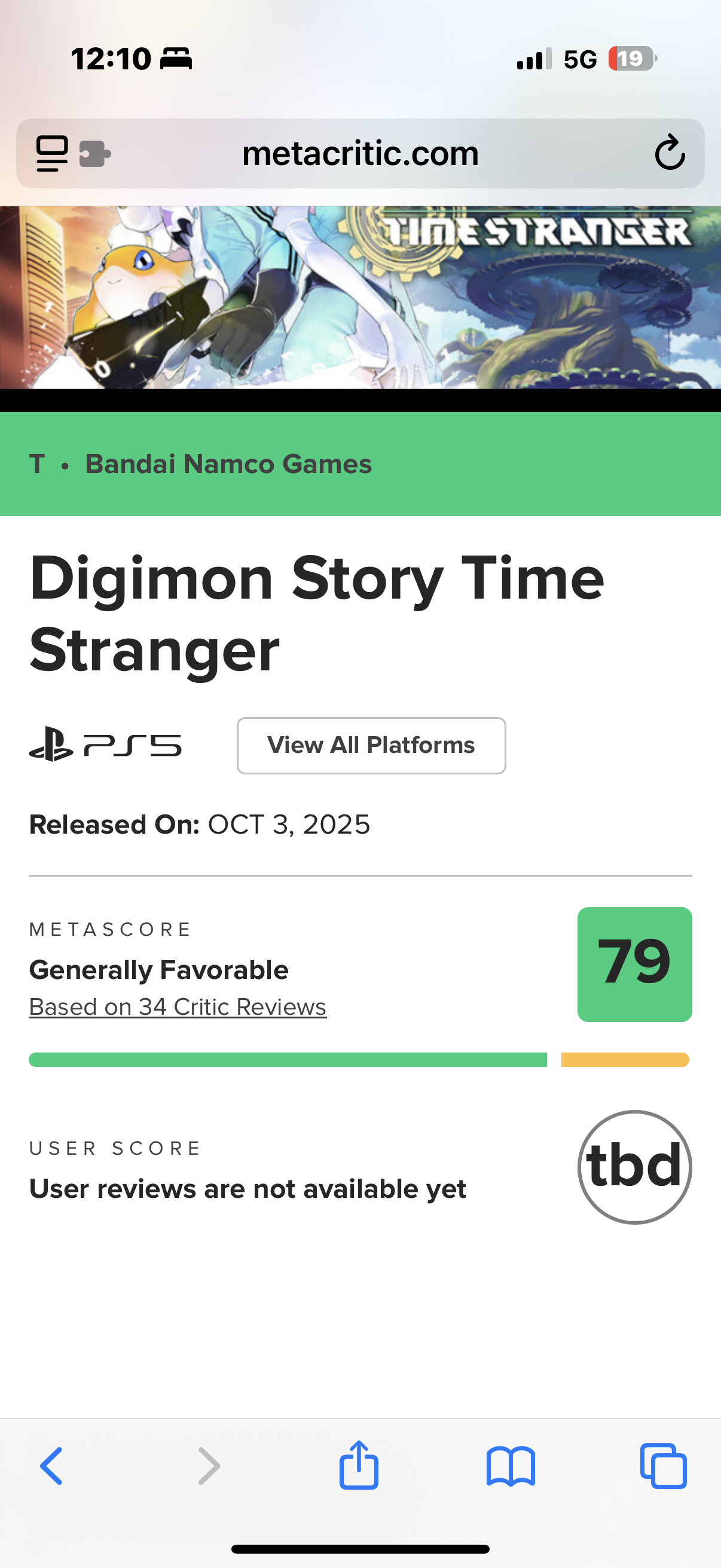Tap the green positive reviews bar segment

pyautogui.click(x=287, y=1060)
